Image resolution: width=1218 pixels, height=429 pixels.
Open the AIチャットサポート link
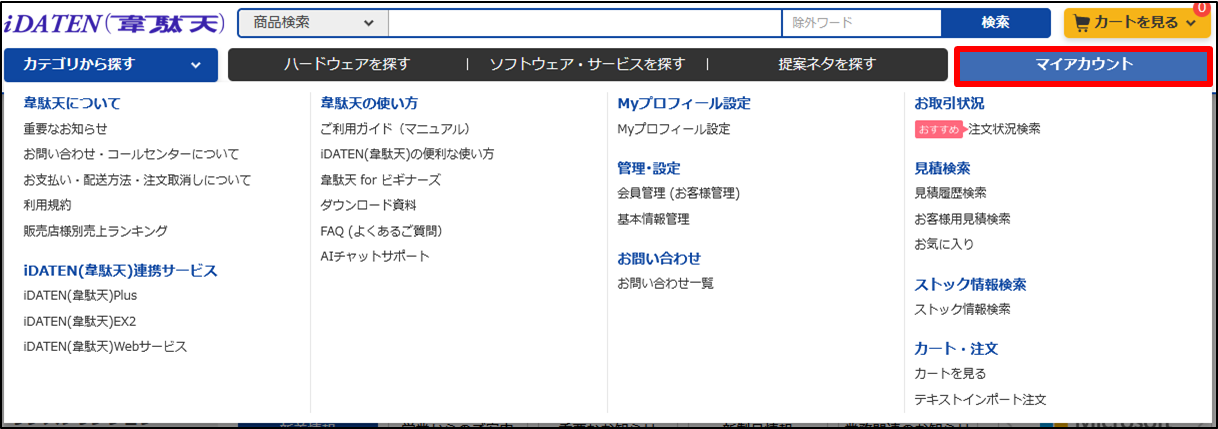(375, 256)
